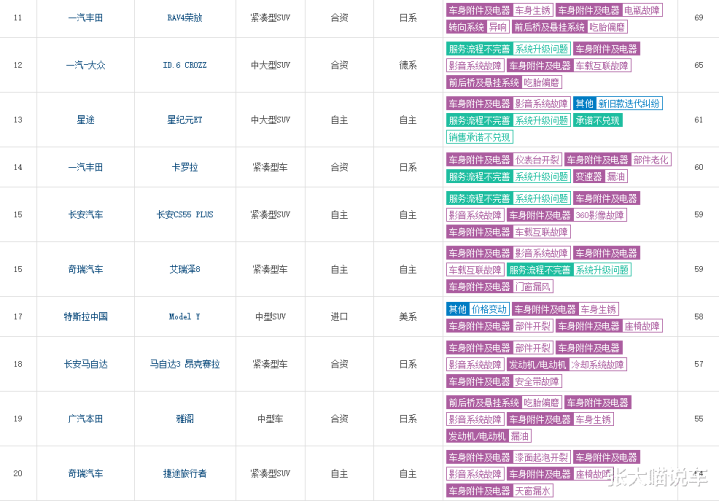Click 奇瑞汽车 brand in the 捷途旅行者 row
719x501 pixels.
85,473
